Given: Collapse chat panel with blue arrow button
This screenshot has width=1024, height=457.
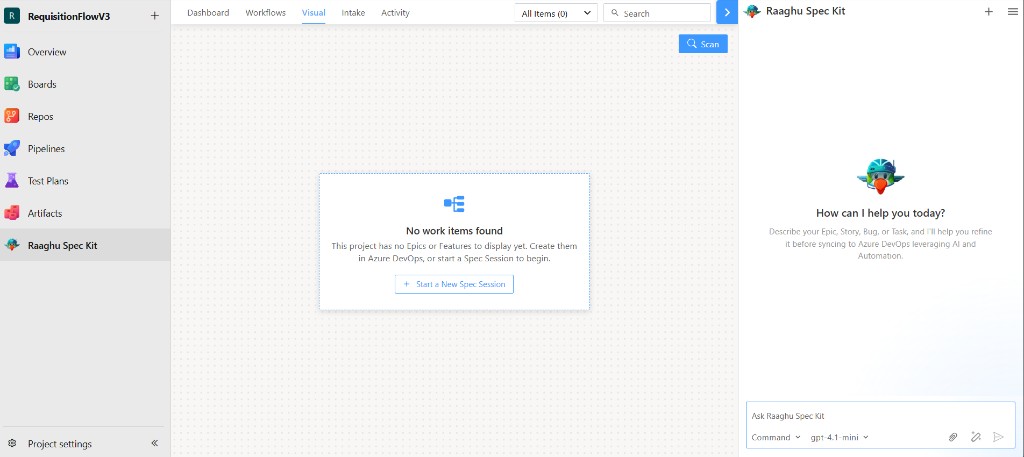Looking at the screenshot, I should pyautogui.click(x=727, y=12).
